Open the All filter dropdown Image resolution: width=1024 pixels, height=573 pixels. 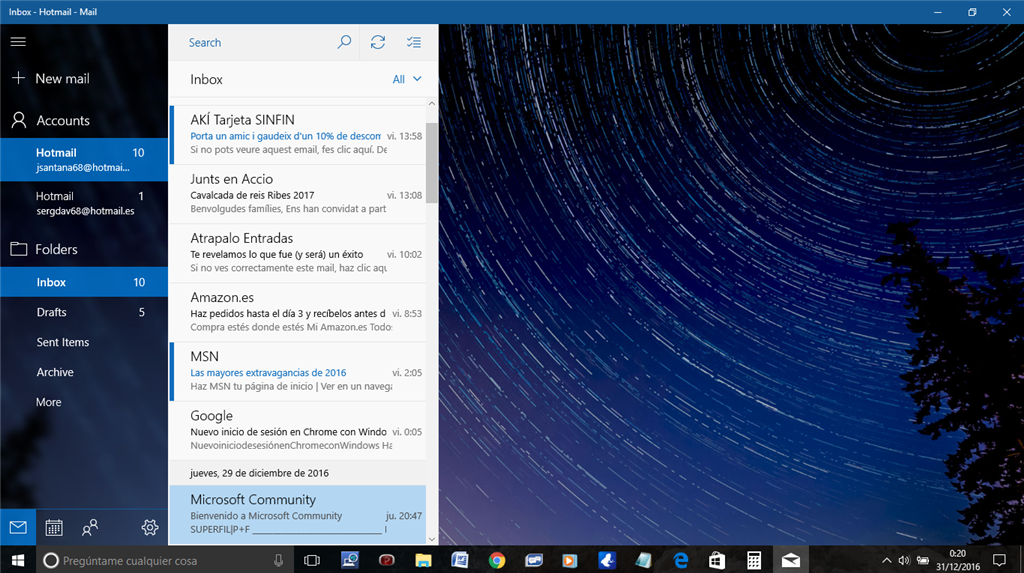click(x=407, y=79)
